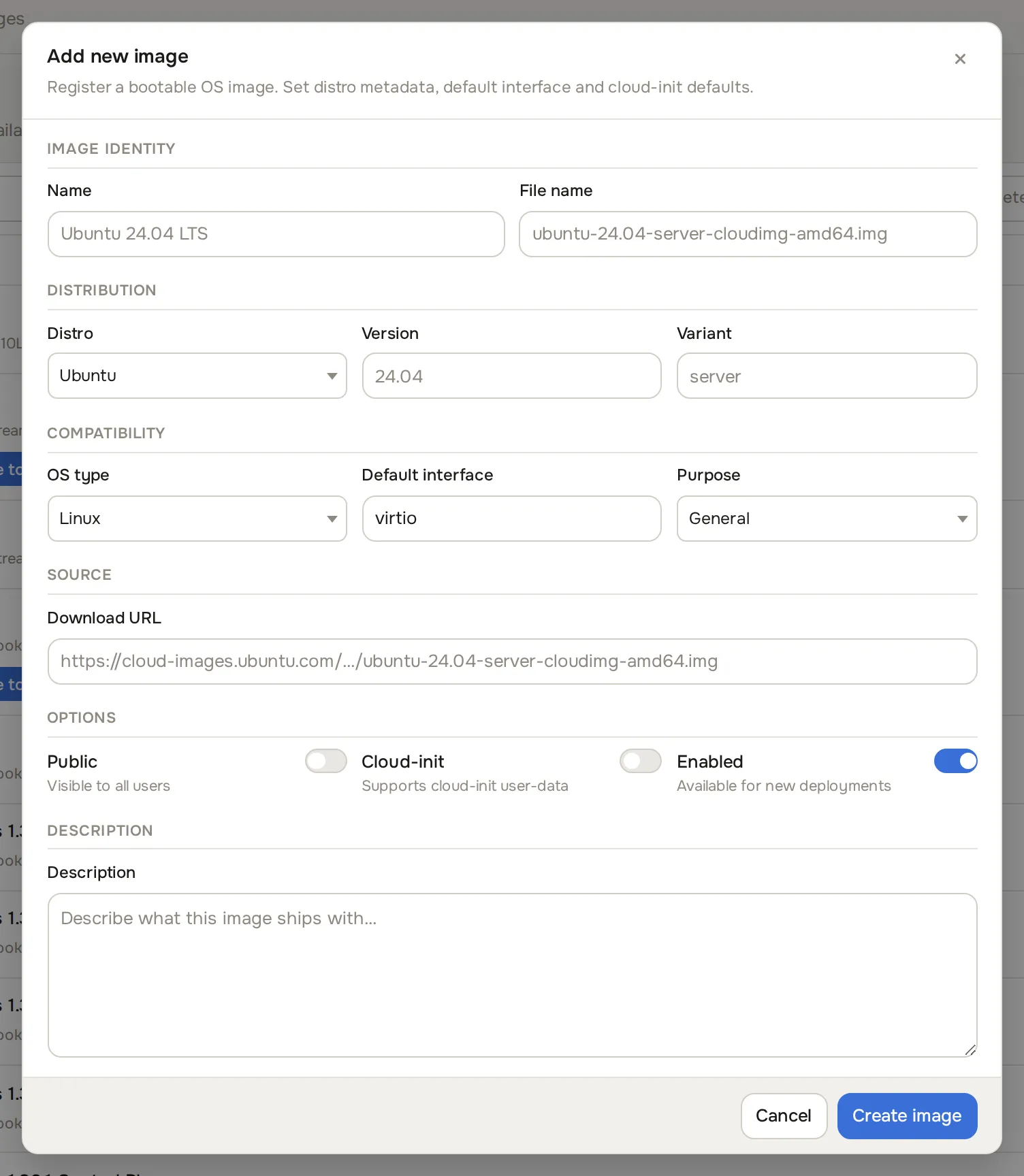This screenshot has width=1024, height=1176.
Task: Click the 'Available for new deployments' hint text
Action: 784,786
